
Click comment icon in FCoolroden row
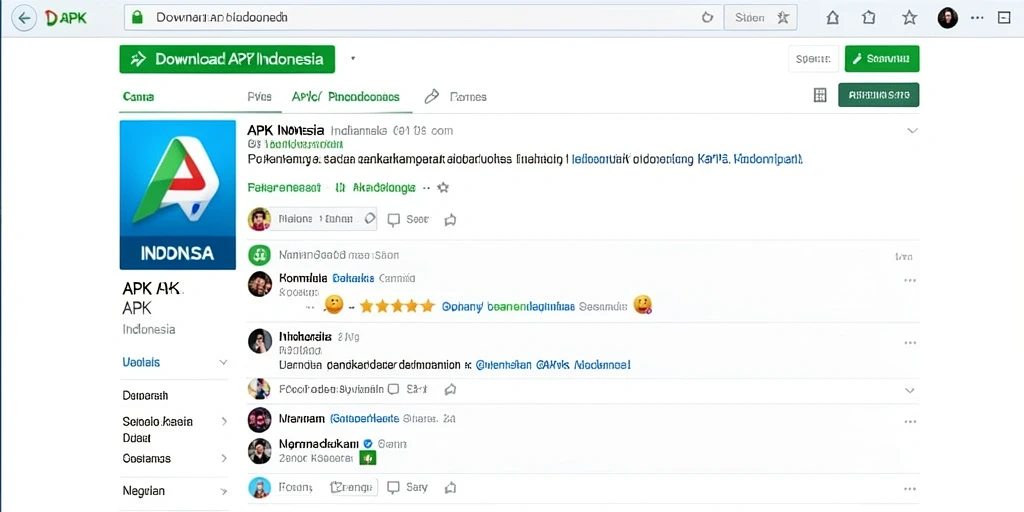(393, 389)
